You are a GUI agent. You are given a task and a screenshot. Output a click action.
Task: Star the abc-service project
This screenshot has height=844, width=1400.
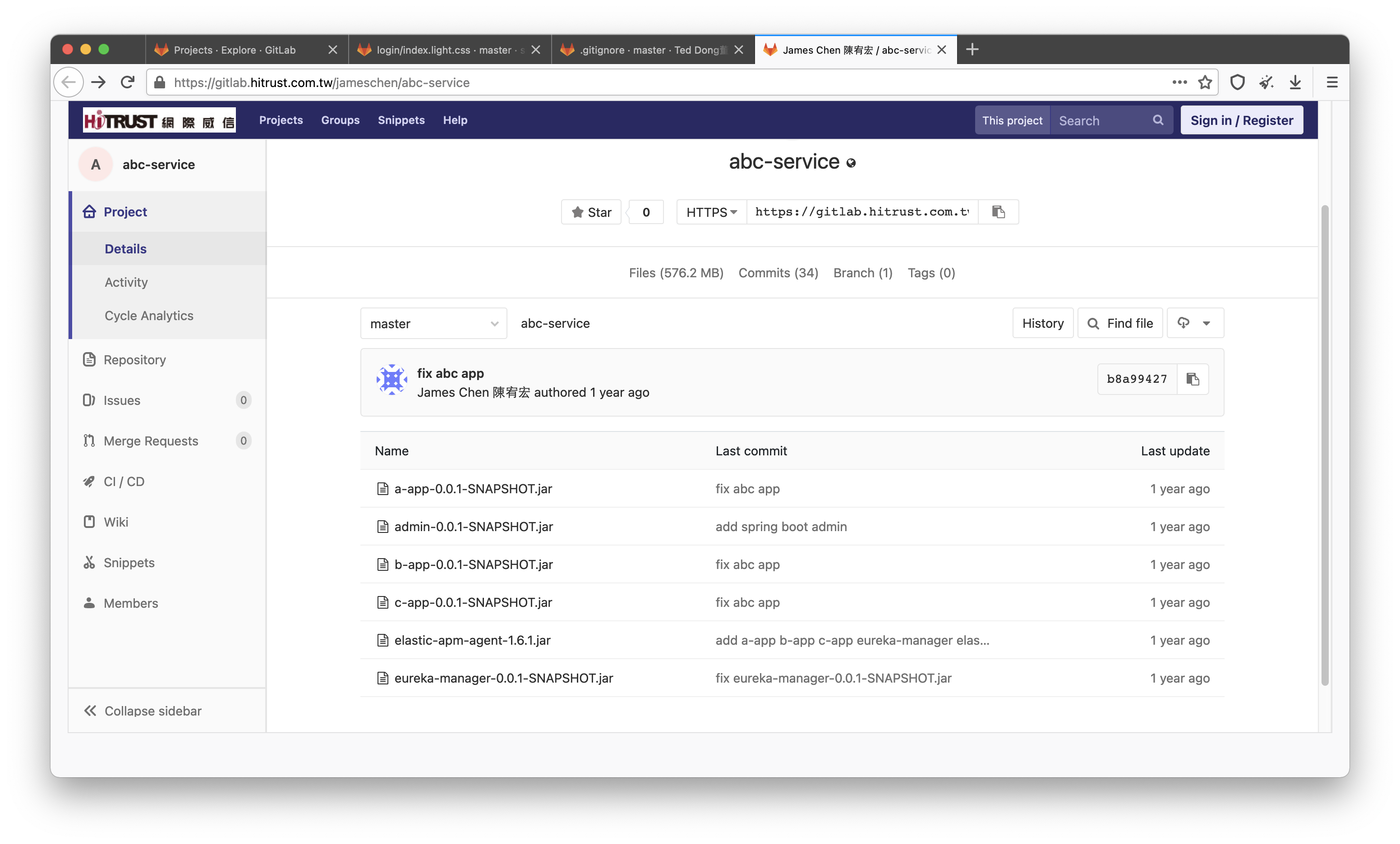591,212
